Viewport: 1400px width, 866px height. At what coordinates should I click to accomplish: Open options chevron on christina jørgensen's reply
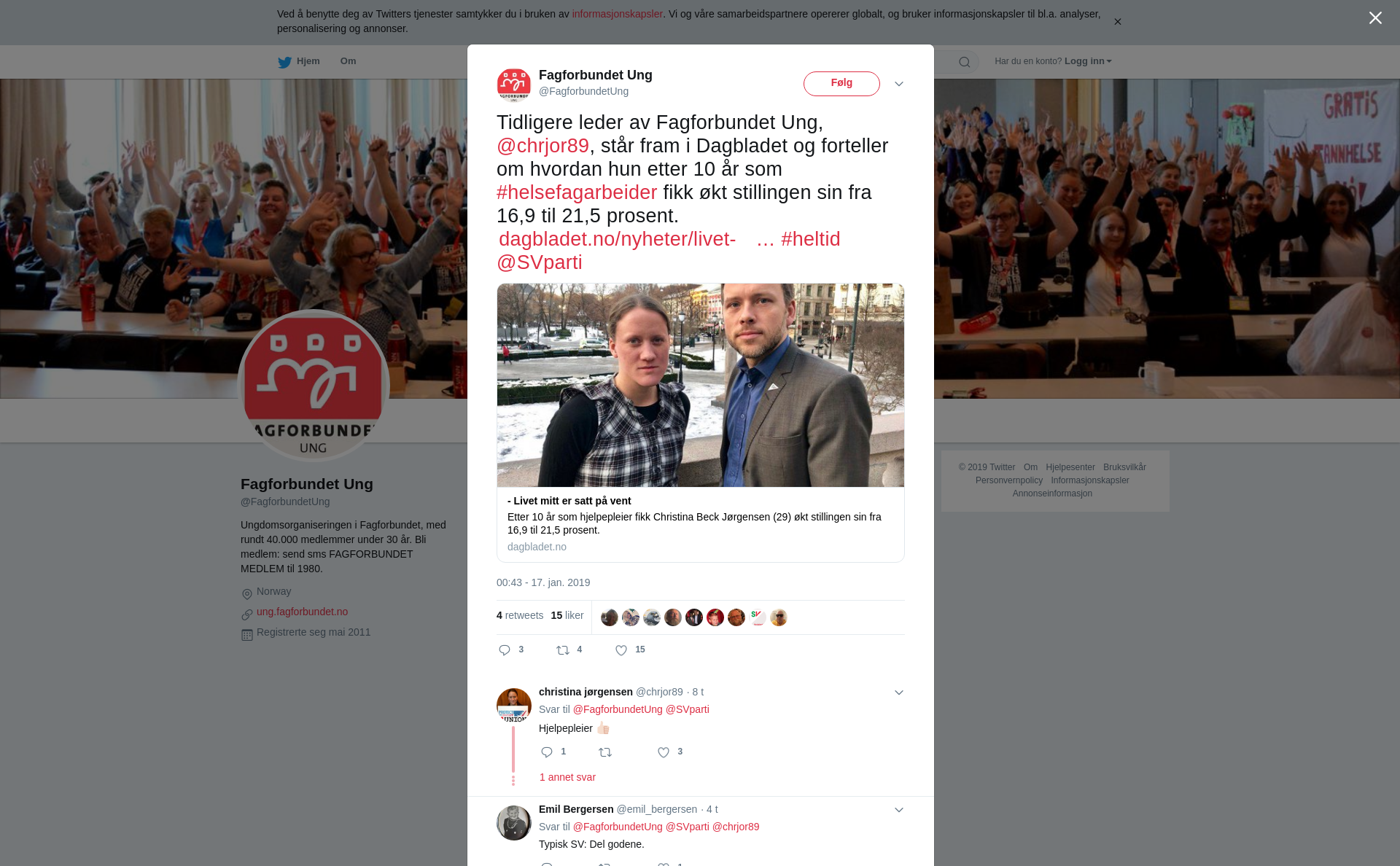pos(899,693)
